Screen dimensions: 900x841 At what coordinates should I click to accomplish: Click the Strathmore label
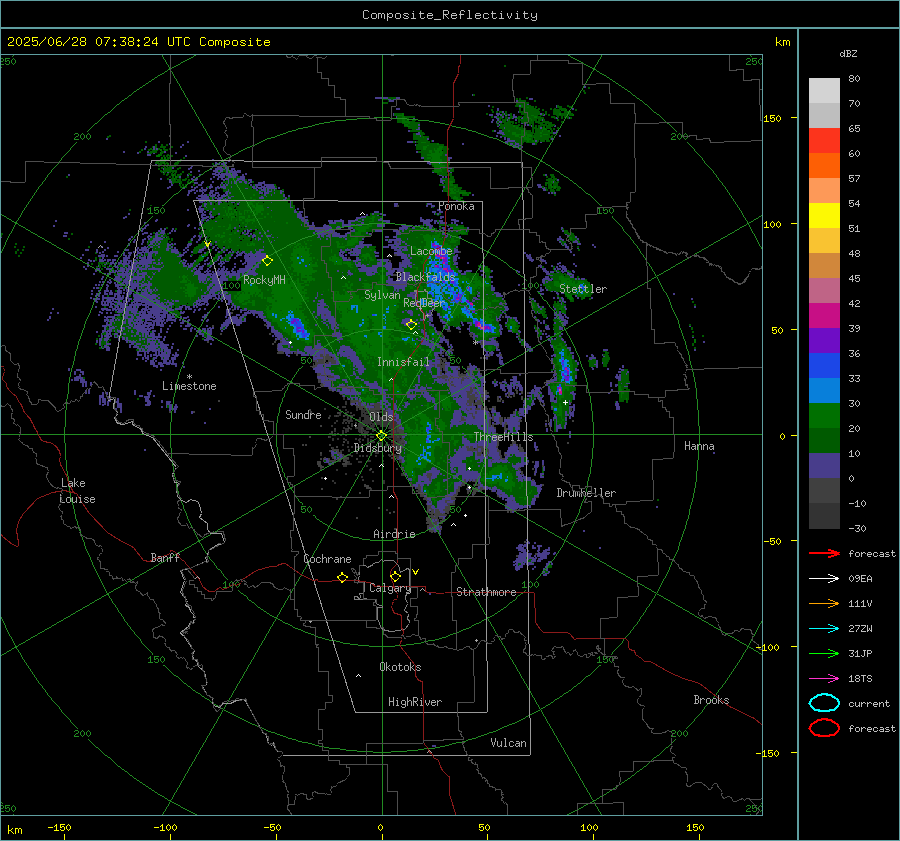pos(486,592)
